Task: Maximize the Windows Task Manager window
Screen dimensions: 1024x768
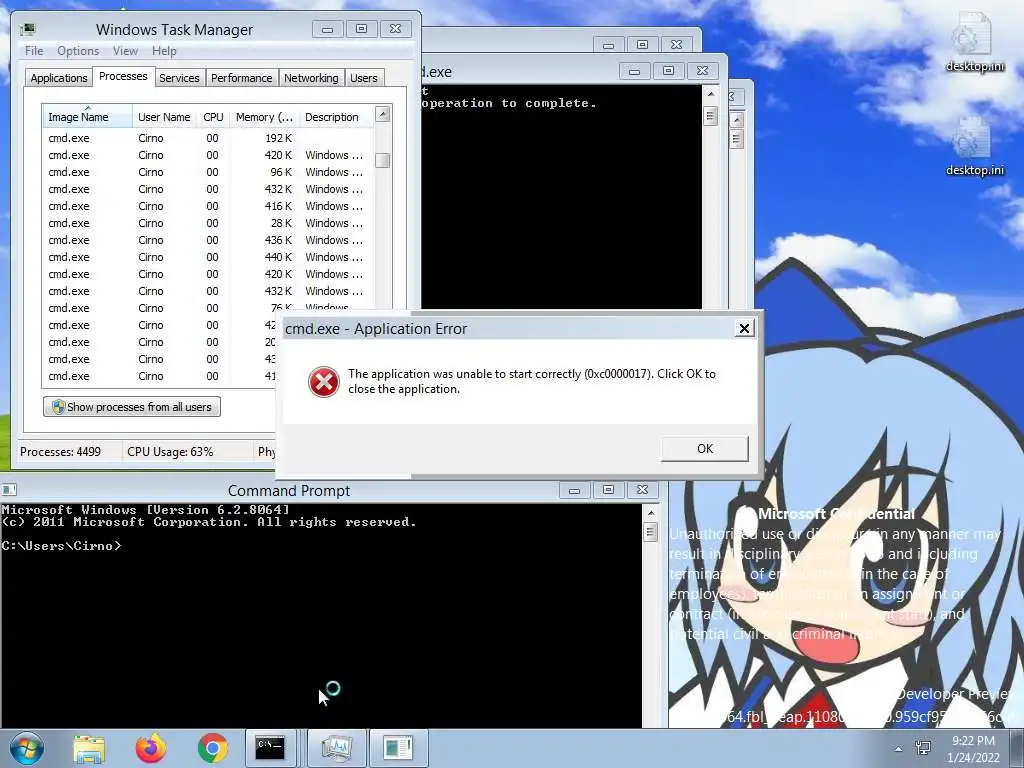Action: tap(362, 29)
